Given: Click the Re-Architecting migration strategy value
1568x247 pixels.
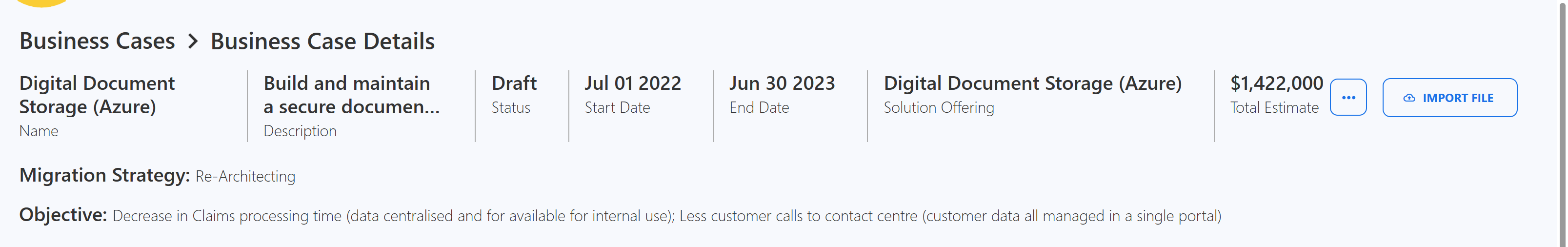Looking at the screenshot, I should tap(245, 176).
